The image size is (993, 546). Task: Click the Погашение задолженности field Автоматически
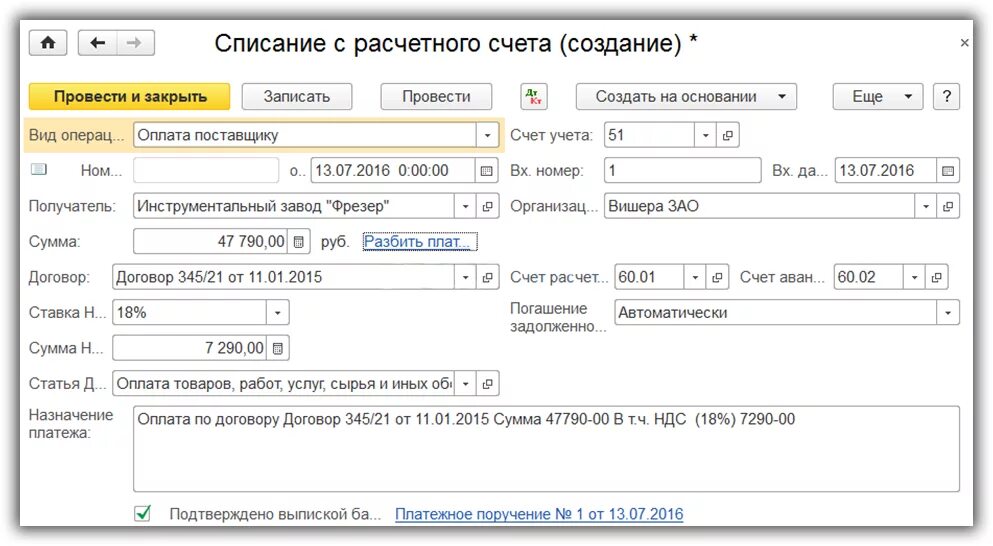[776, 313]
